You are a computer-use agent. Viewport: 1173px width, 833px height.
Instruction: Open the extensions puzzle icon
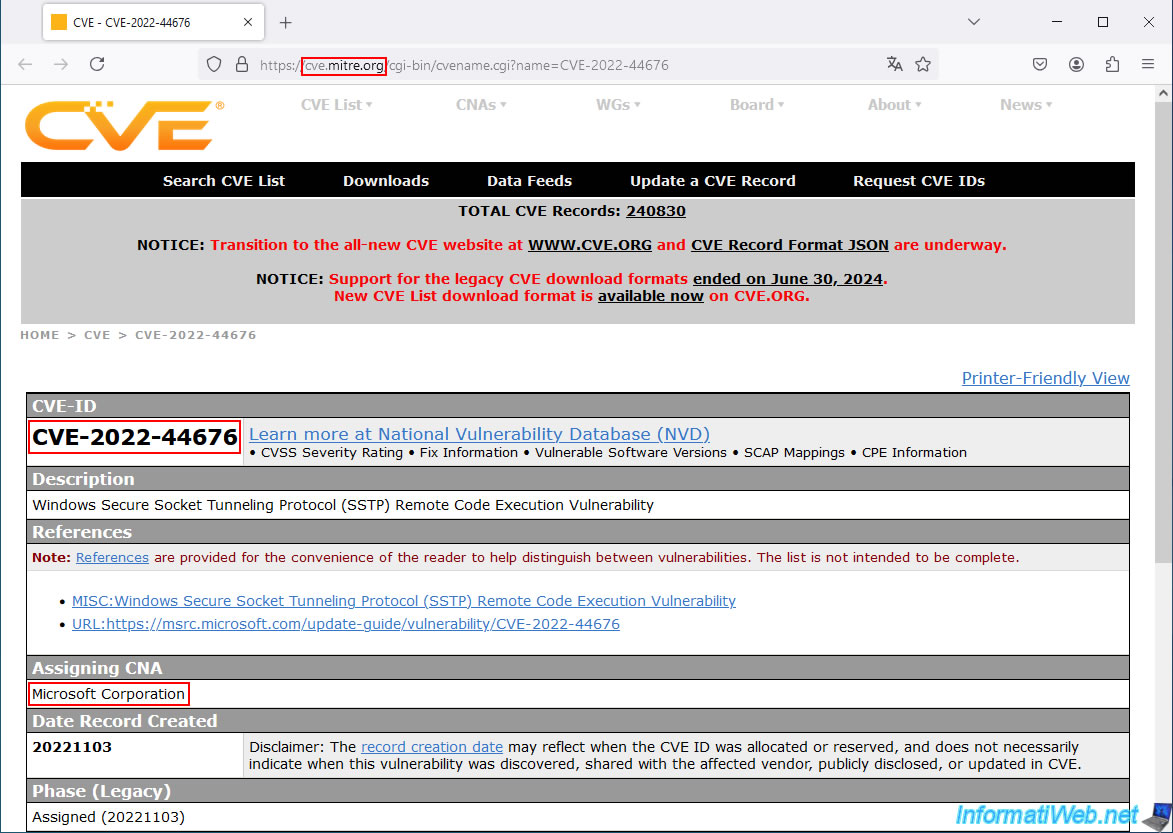(x=1112, y=64)
